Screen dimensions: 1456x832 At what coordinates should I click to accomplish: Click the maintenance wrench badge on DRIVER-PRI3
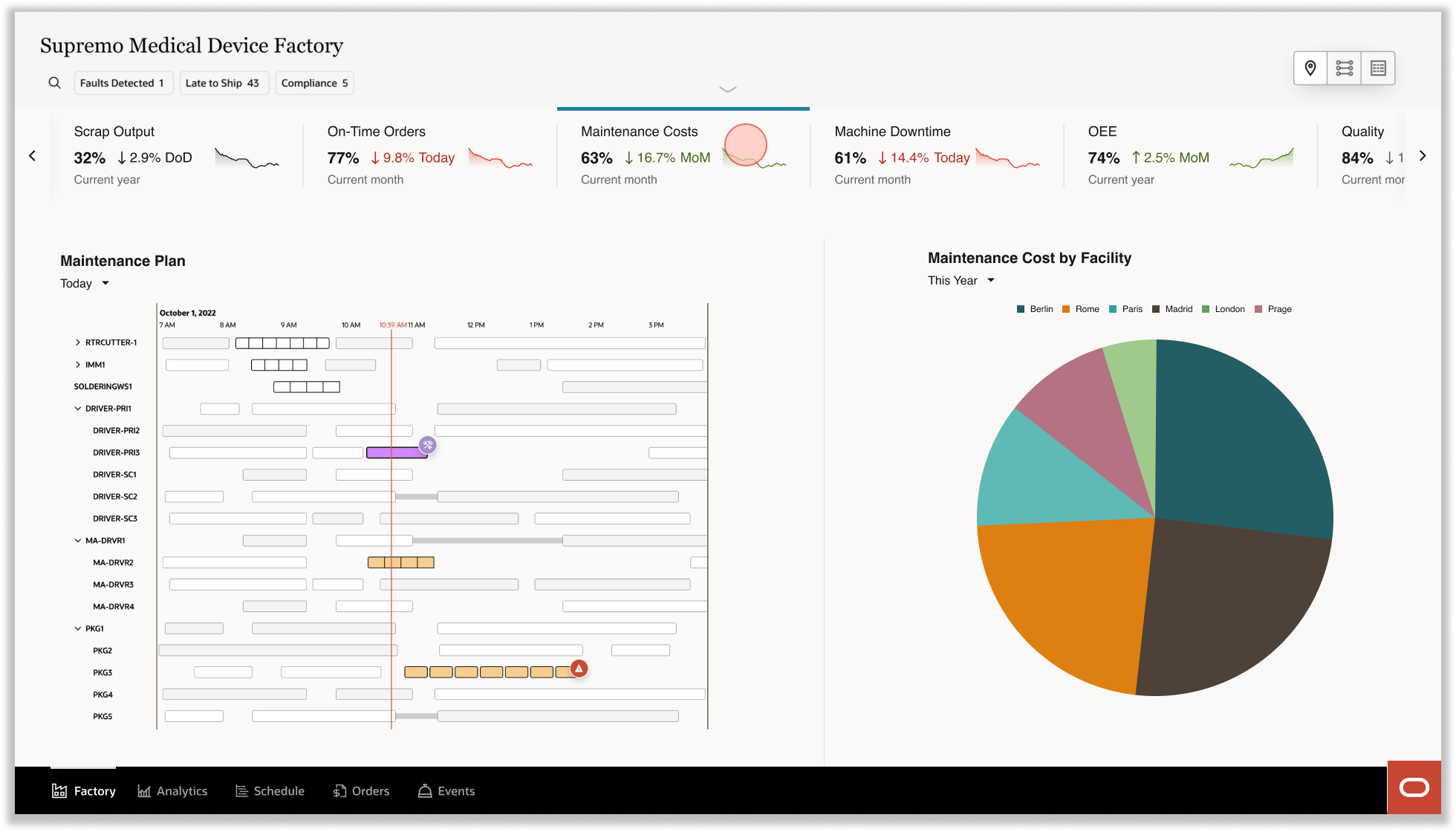click(427, 445)
